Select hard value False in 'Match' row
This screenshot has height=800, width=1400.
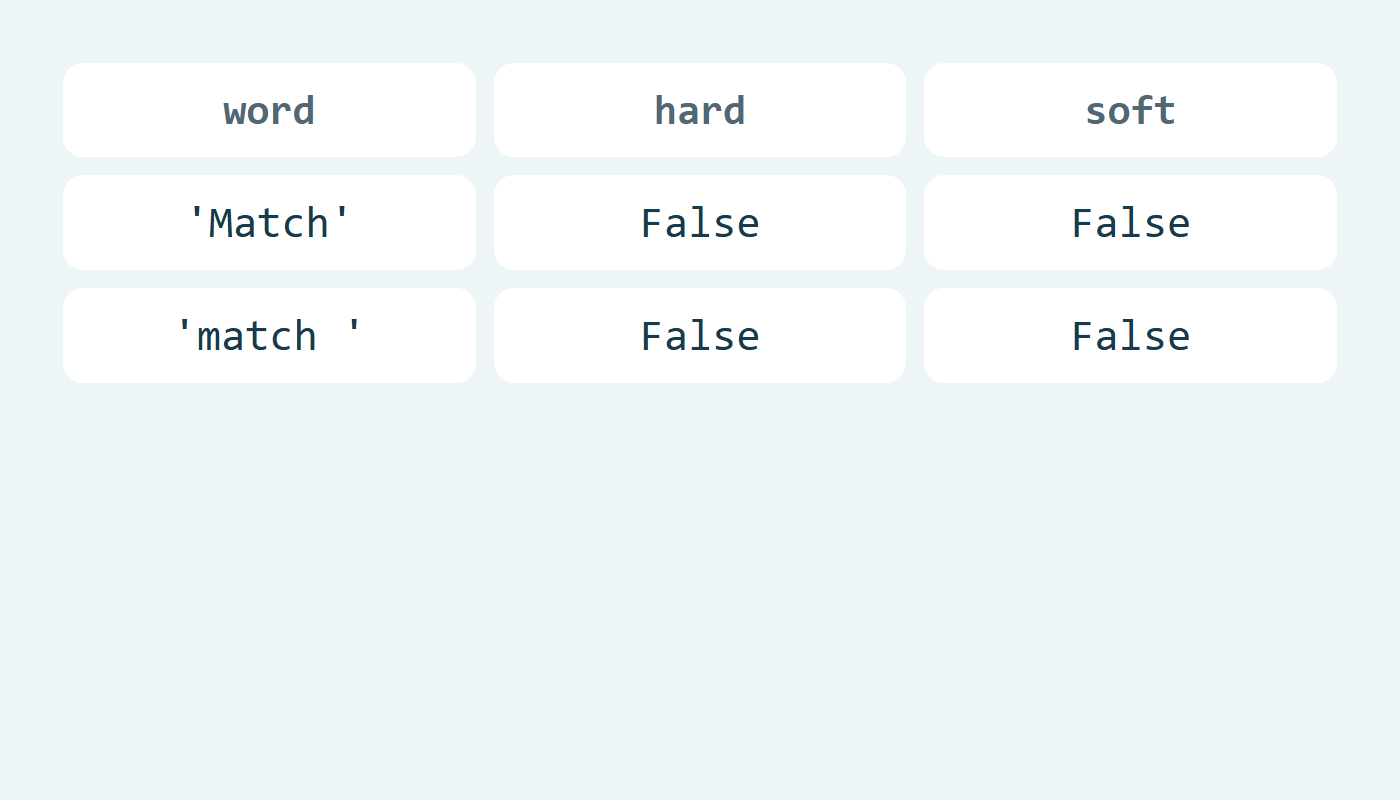click(x=700, y=222)
